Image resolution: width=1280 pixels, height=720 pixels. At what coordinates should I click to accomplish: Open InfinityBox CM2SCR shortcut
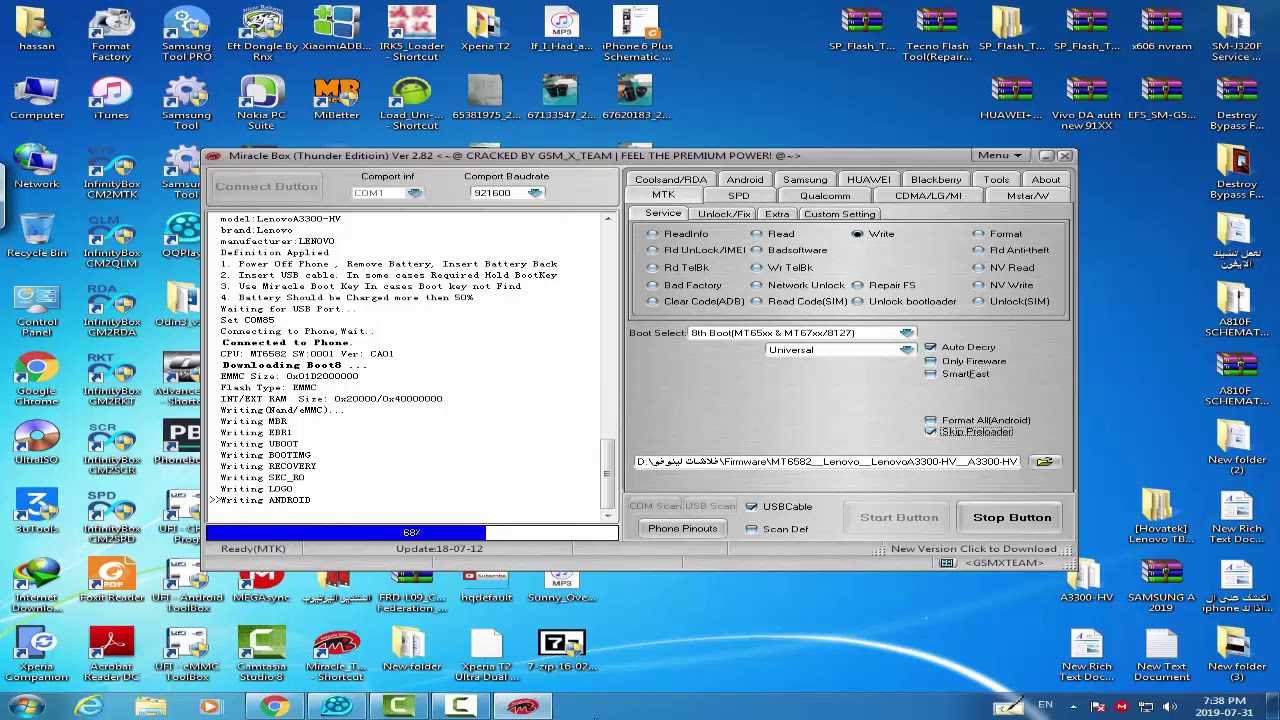point(111,449)
